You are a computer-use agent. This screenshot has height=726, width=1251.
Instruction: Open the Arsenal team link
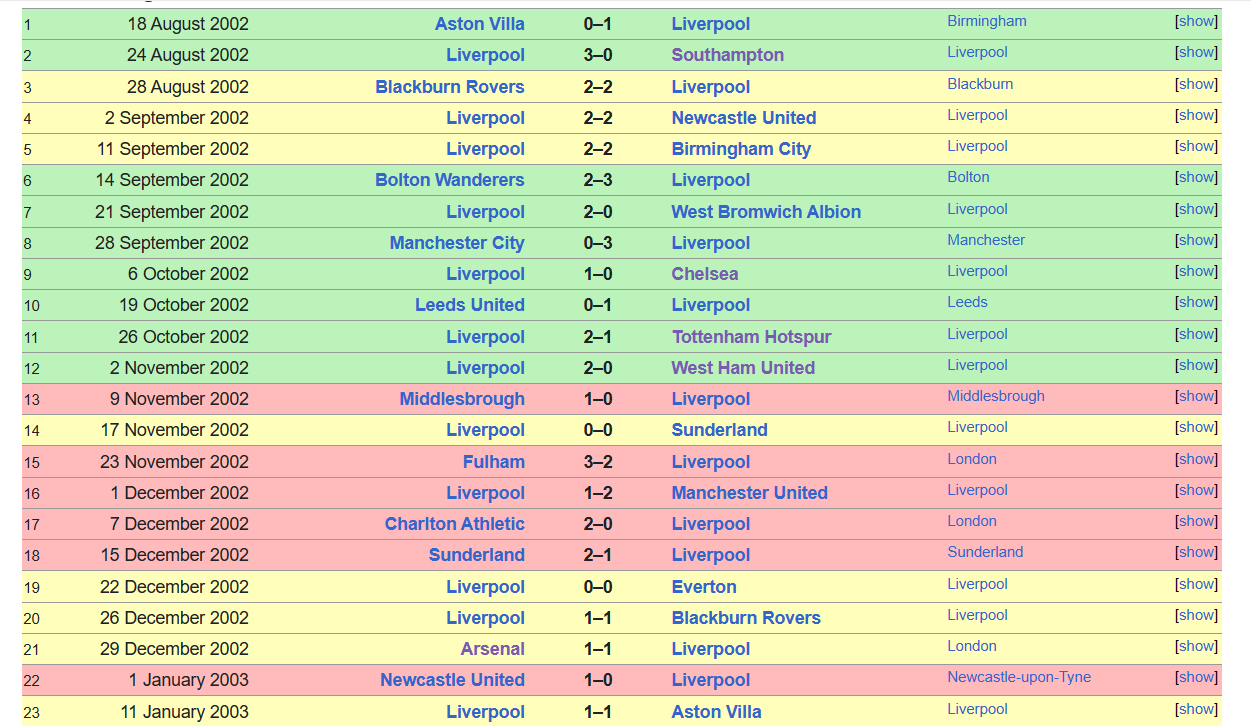click(493, 649)
